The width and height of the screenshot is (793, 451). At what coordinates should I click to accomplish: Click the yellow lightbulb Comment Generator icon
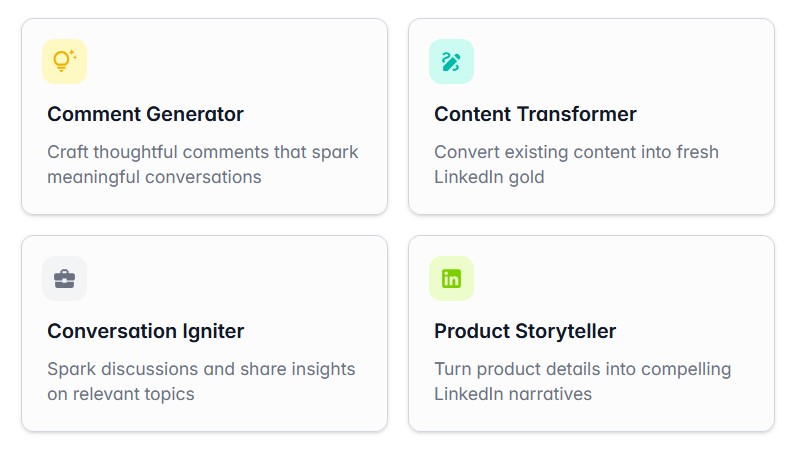tap(65, 61)
